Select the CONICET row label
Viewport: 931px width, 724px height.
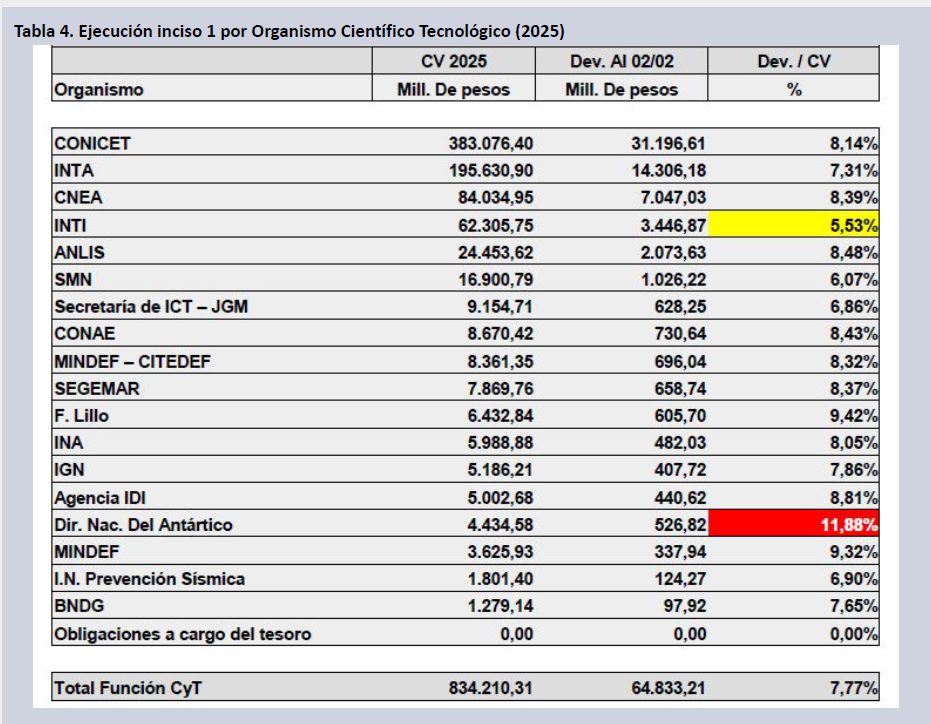(93, 143)
